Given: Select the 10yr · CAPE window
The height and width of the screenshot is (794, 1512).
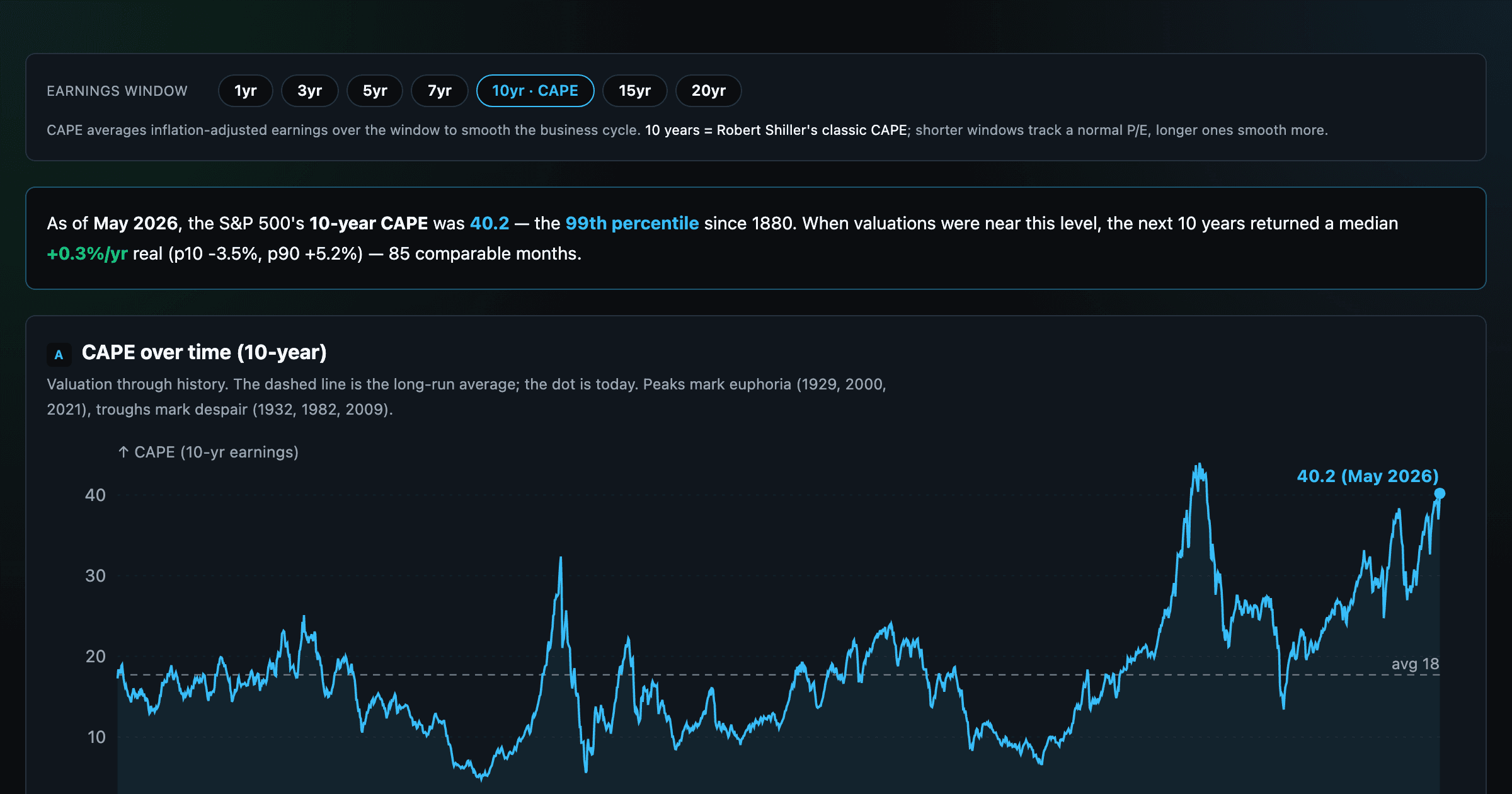Looking at the screenshot, I should point(535,91).
